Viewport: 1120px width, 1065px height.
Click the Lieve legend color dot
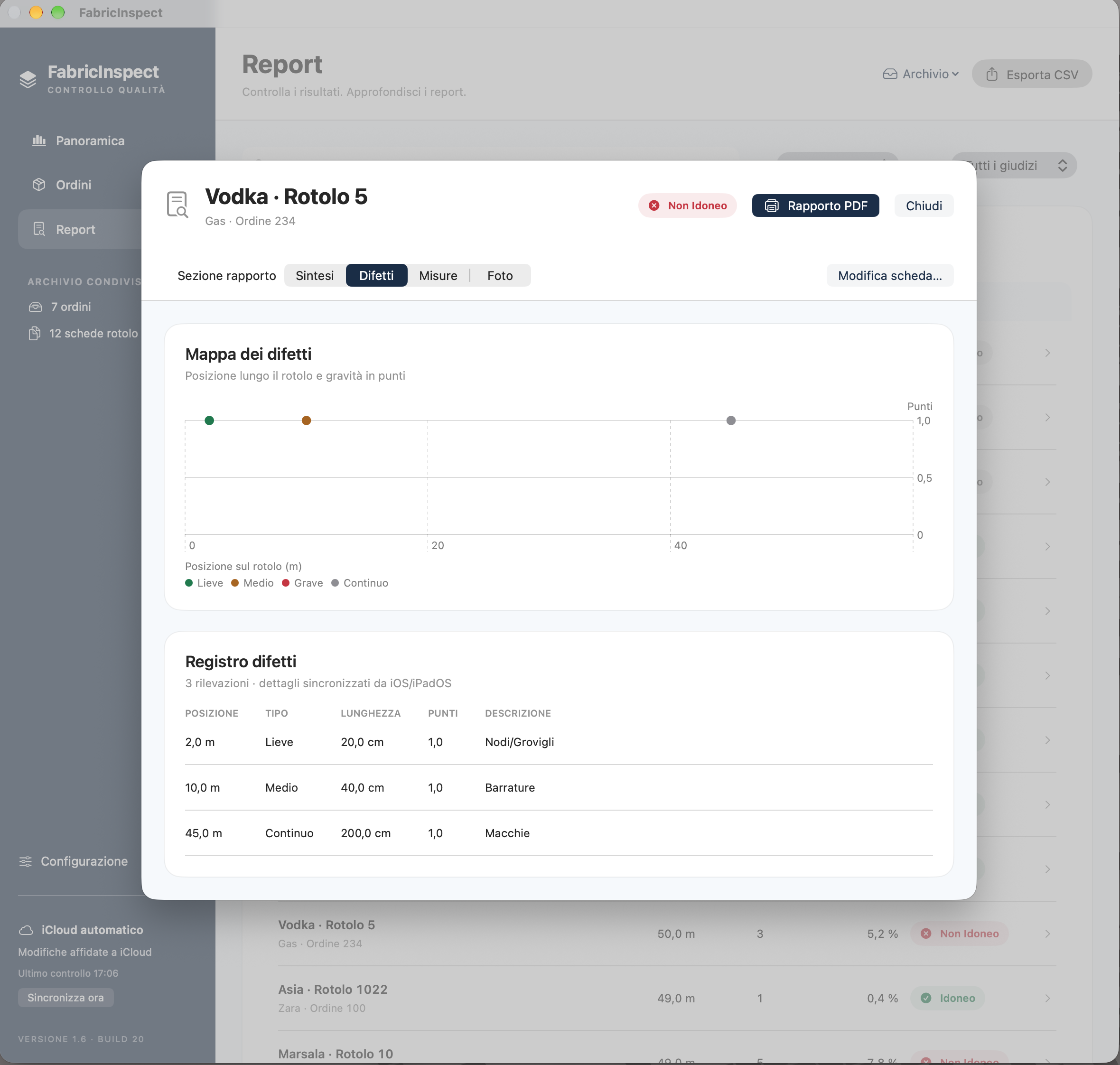coord(189,583)
